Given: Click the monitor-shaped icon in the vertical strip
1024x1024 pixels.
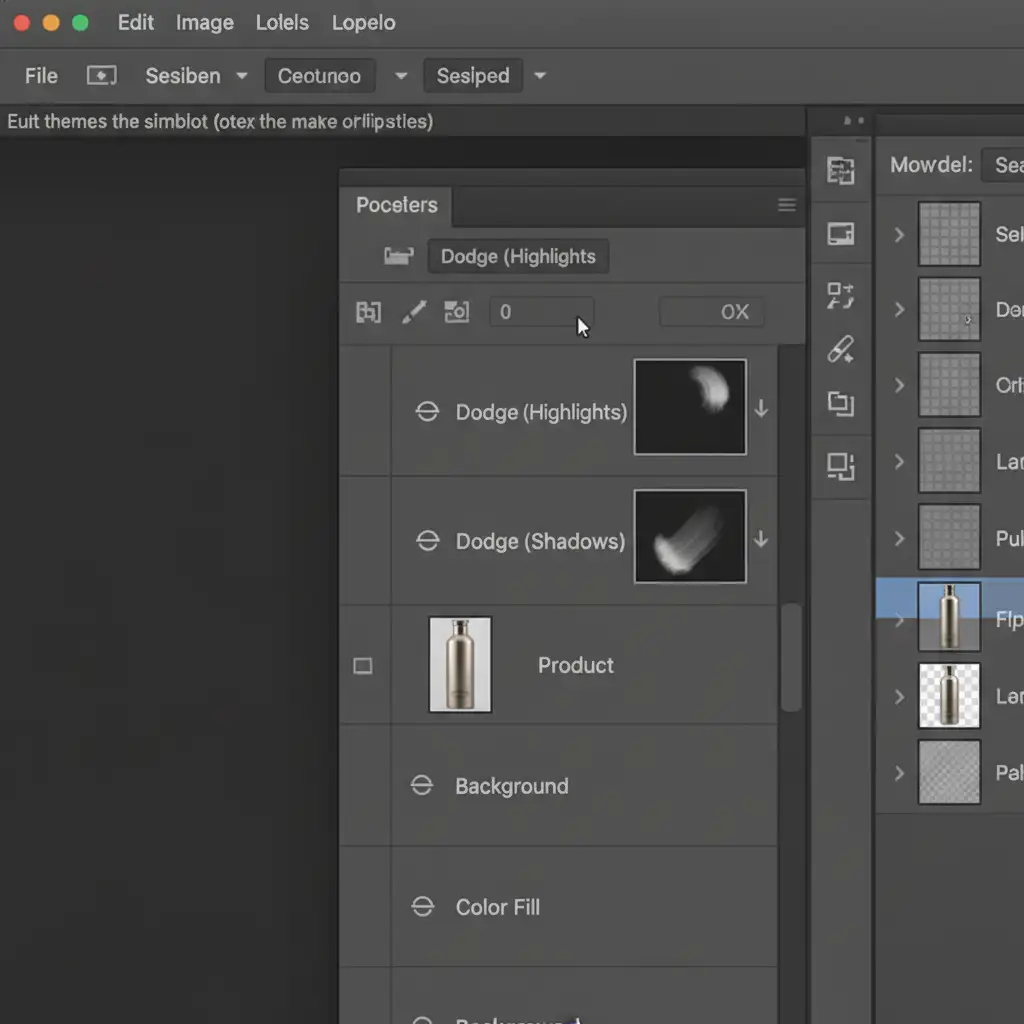Looking at the screenshot, I should pyautogui.click(x=841, y=234).
